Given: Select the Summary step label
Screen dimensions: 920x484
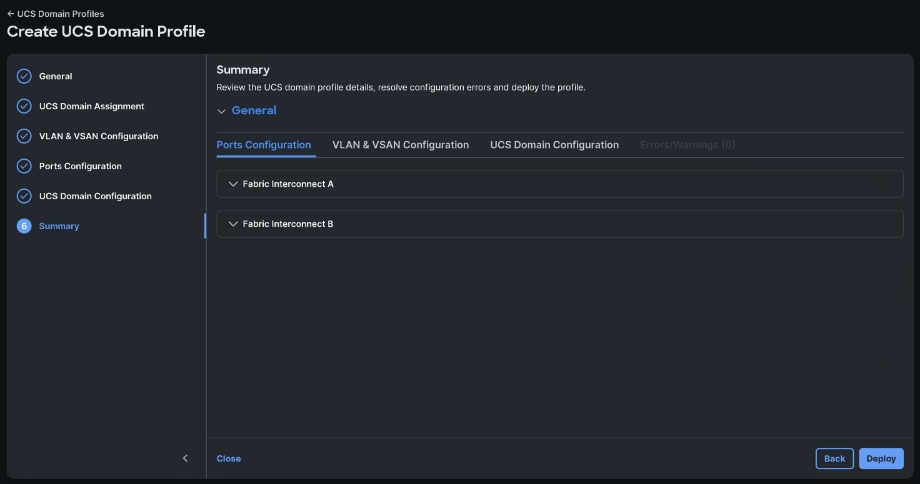Looking at the screenshot, I should point(59,226).
